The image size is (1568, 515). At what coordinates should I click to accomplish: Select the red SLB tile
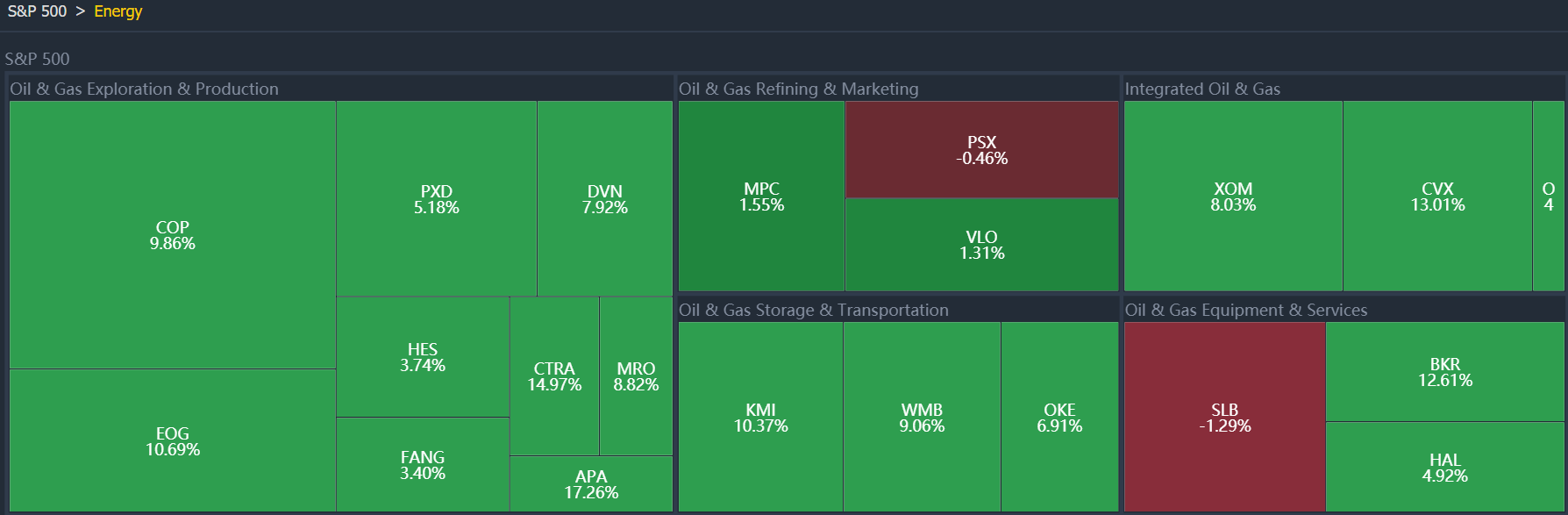point(1224,417)
